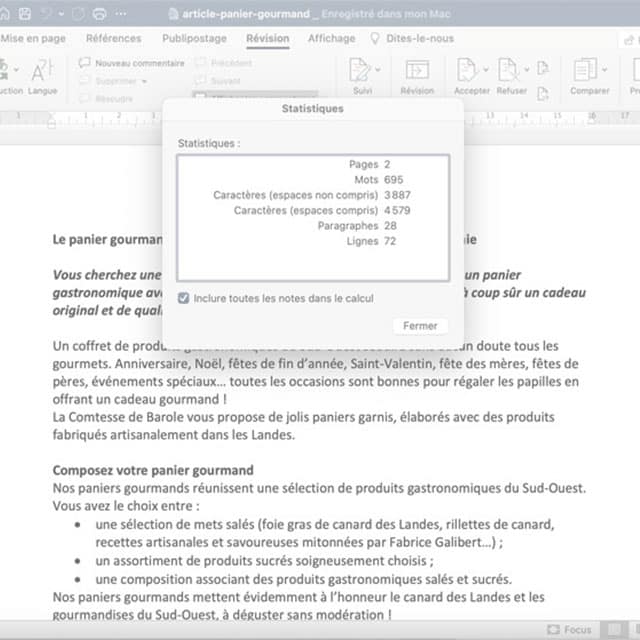Click the Mots 695 statistic line

(378, 180)
